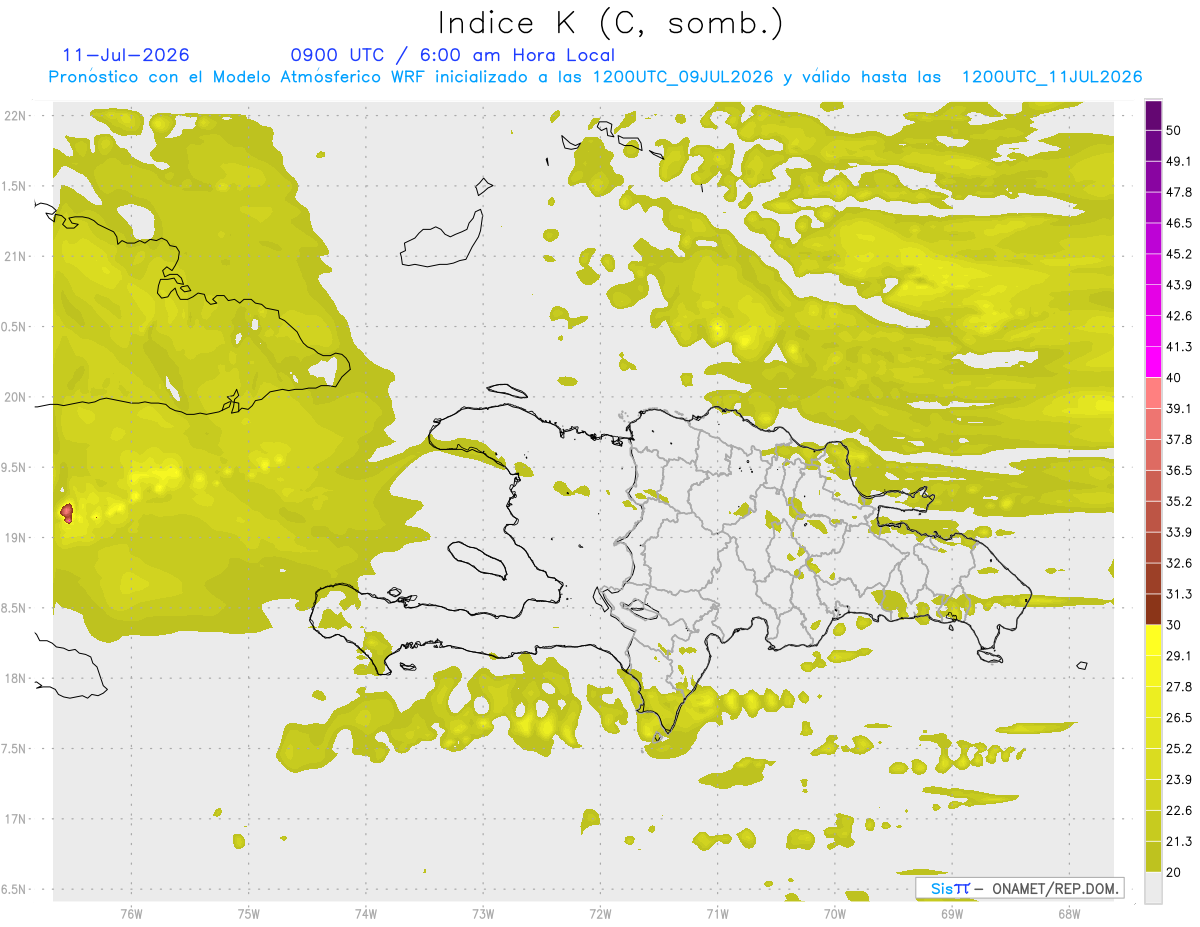The width and height of the screenshot is (1200, 927).
Task: Click the '71W' longitude label
Action: pos(717,913)
